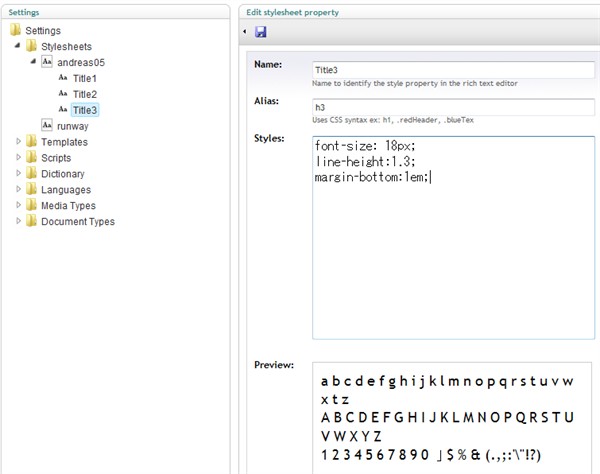Expand the Templates tree node
Viewport: 600px width, 474px height.
click(x=18, y=141)
